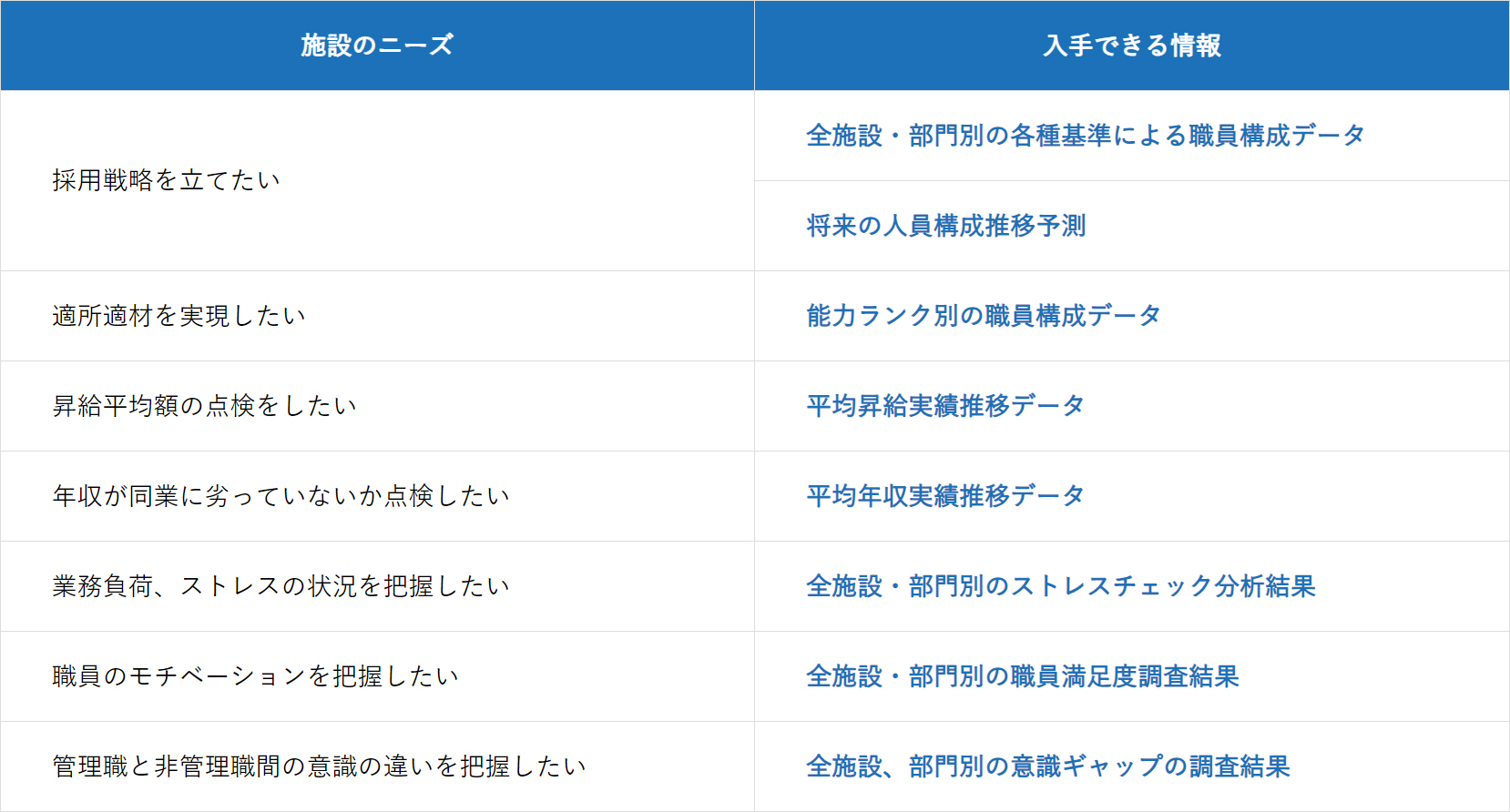
Task: Click the 施設のニーズ column header
Action: [x=377, y=46]
